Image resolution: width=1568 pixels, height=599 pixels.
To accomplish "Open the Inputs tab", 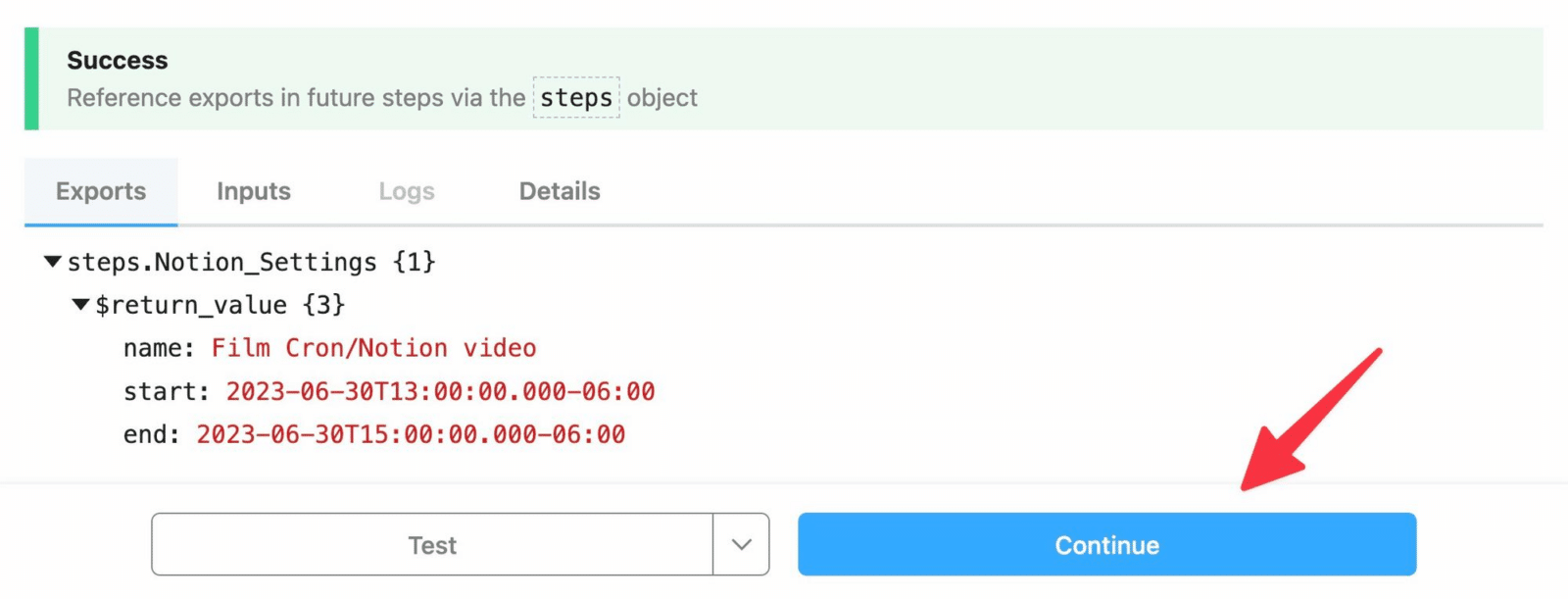I will (254, 191).
